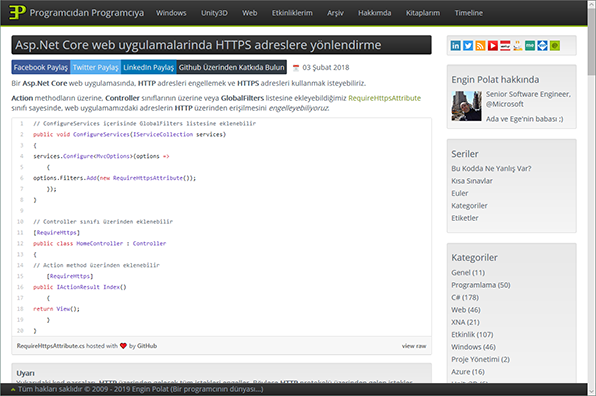Open the RequireHttpsAttribute green link
This screenshot has height=396, width=596.
pyautogui.click(x=384, y=98)
